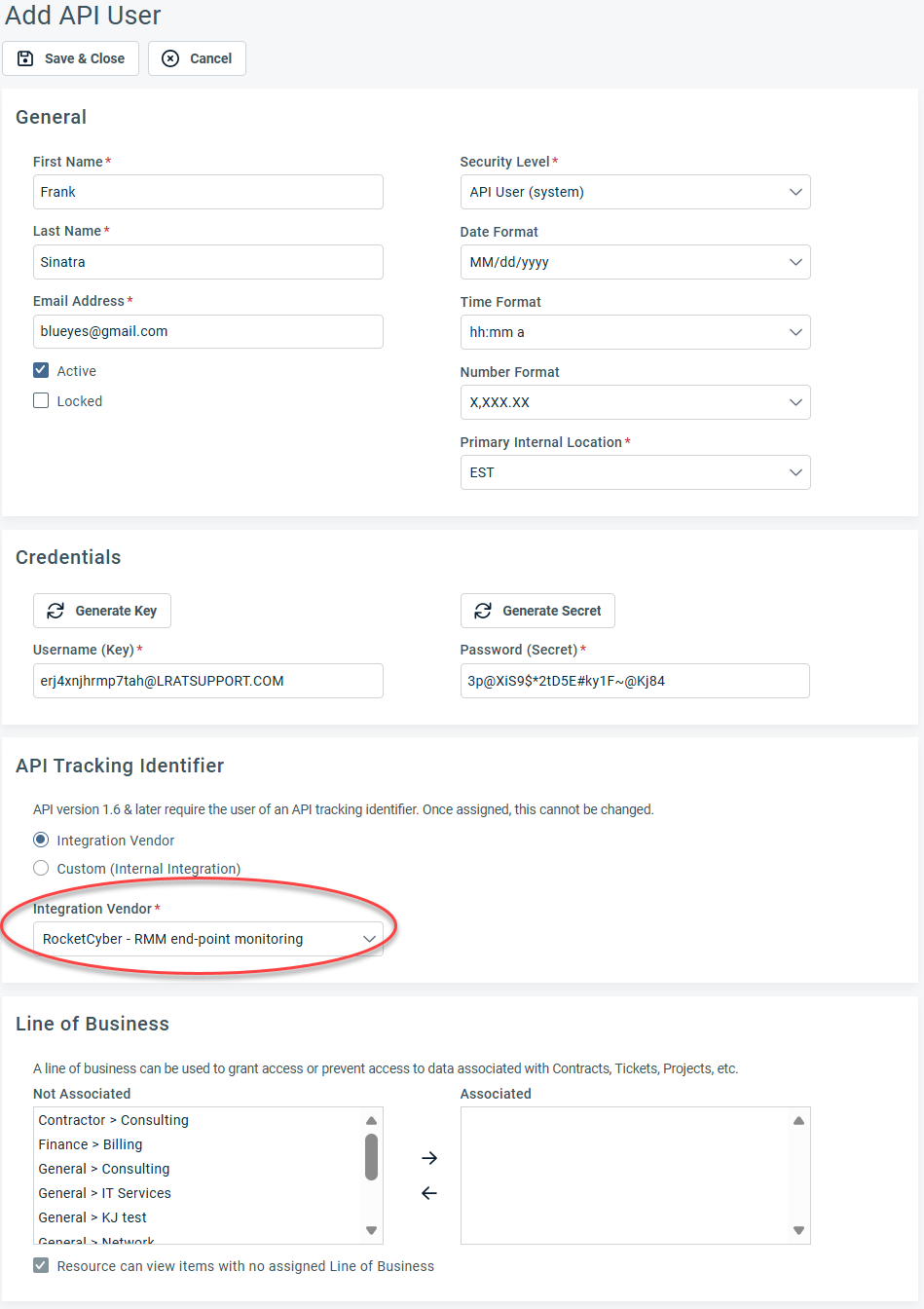Uncheck the Active checkbox

click(41, 370)
